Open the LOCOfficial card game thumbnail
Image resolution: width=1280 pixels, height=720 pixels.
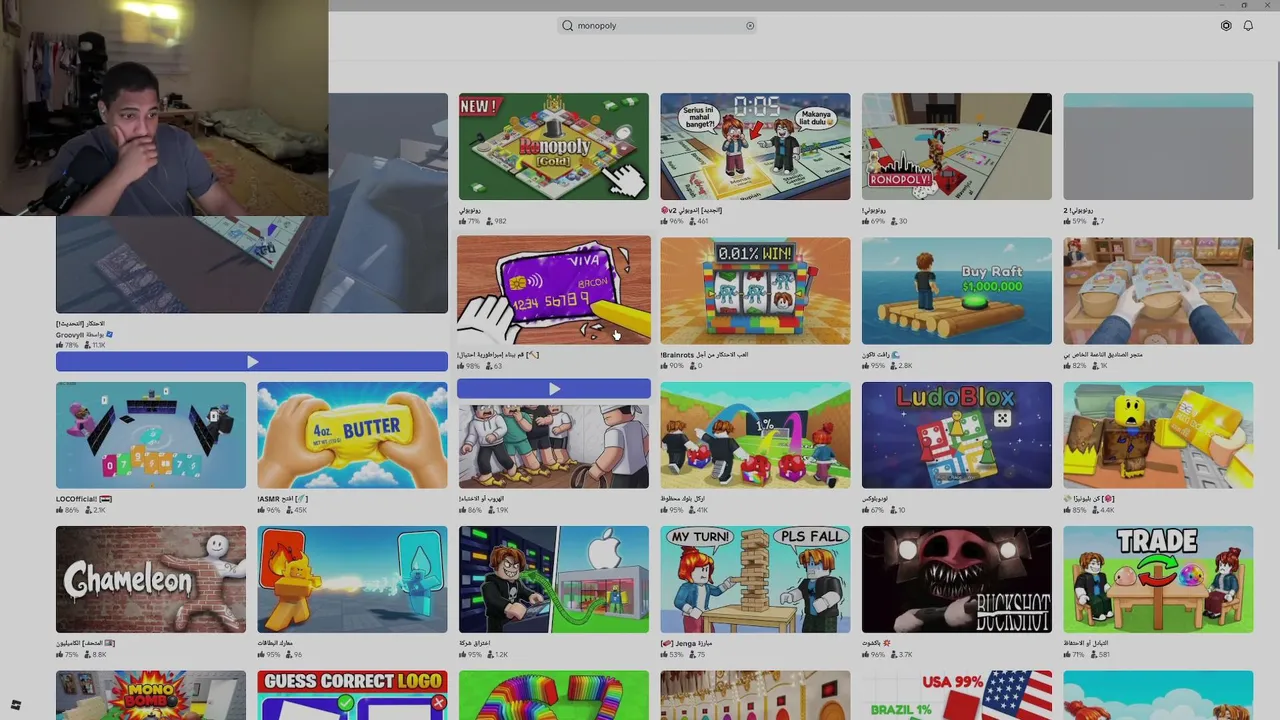coord(151,435)
